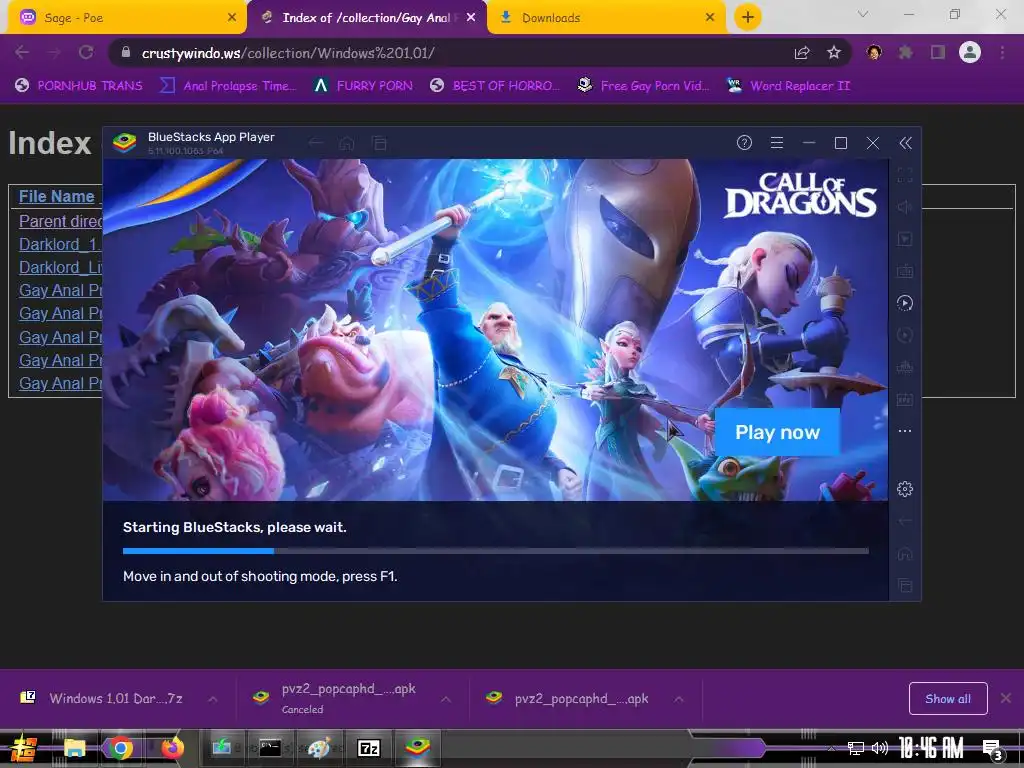1024x768 pixels.
Task: Sort the index by File Name
Action: (56, 196)
